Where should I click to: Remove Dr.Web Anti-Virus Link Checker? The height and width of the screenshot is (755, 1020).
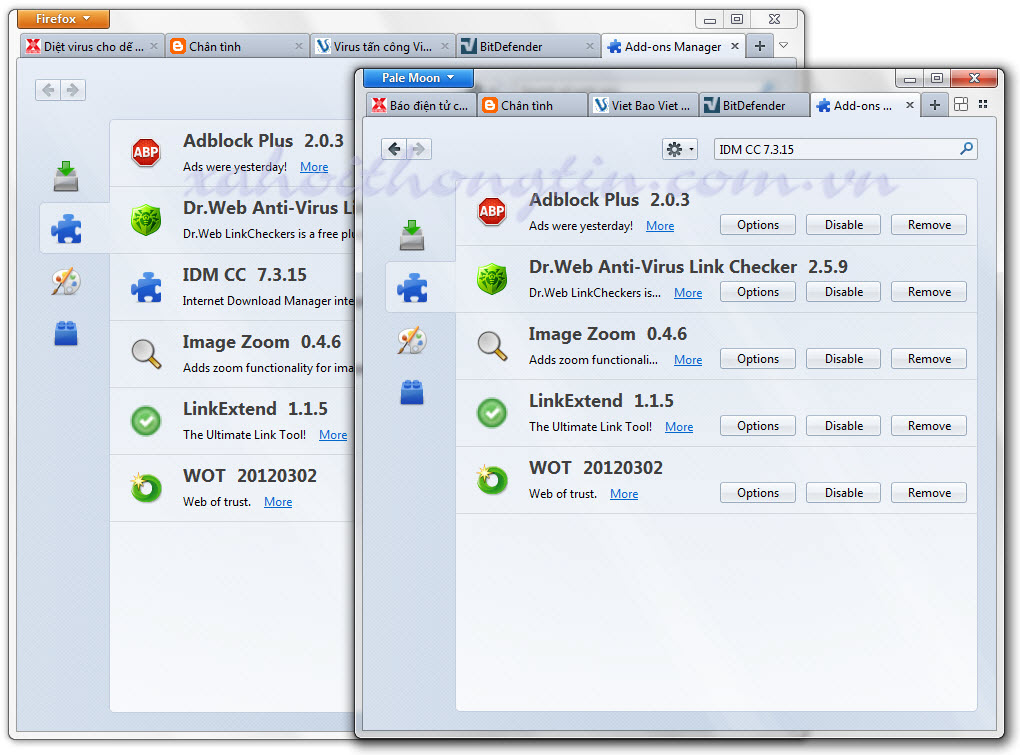click(929, 292)
